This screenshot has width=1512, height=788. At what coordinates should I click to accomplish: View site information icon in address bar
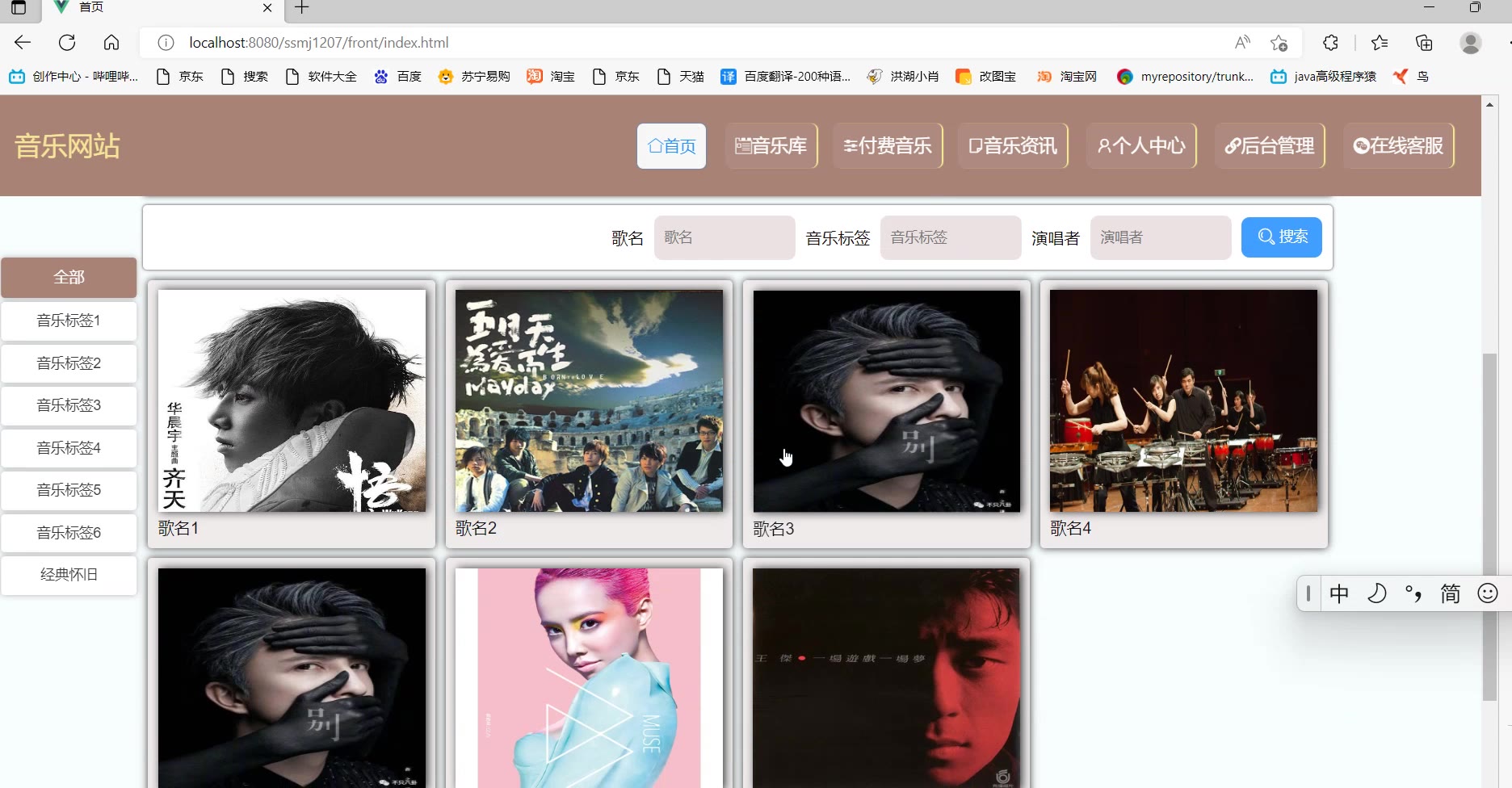click(x=166, y=43)
